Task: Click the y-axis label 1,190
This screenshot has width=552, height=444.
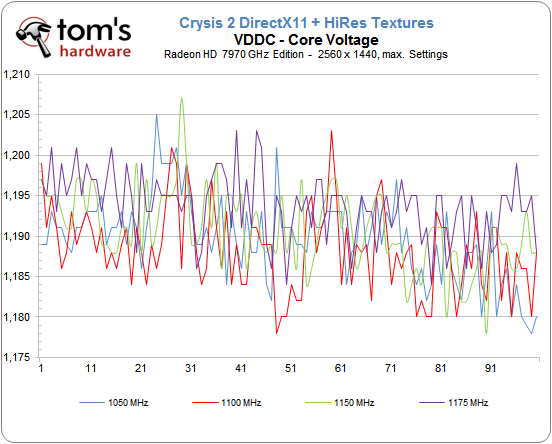Action: point(17,236)
